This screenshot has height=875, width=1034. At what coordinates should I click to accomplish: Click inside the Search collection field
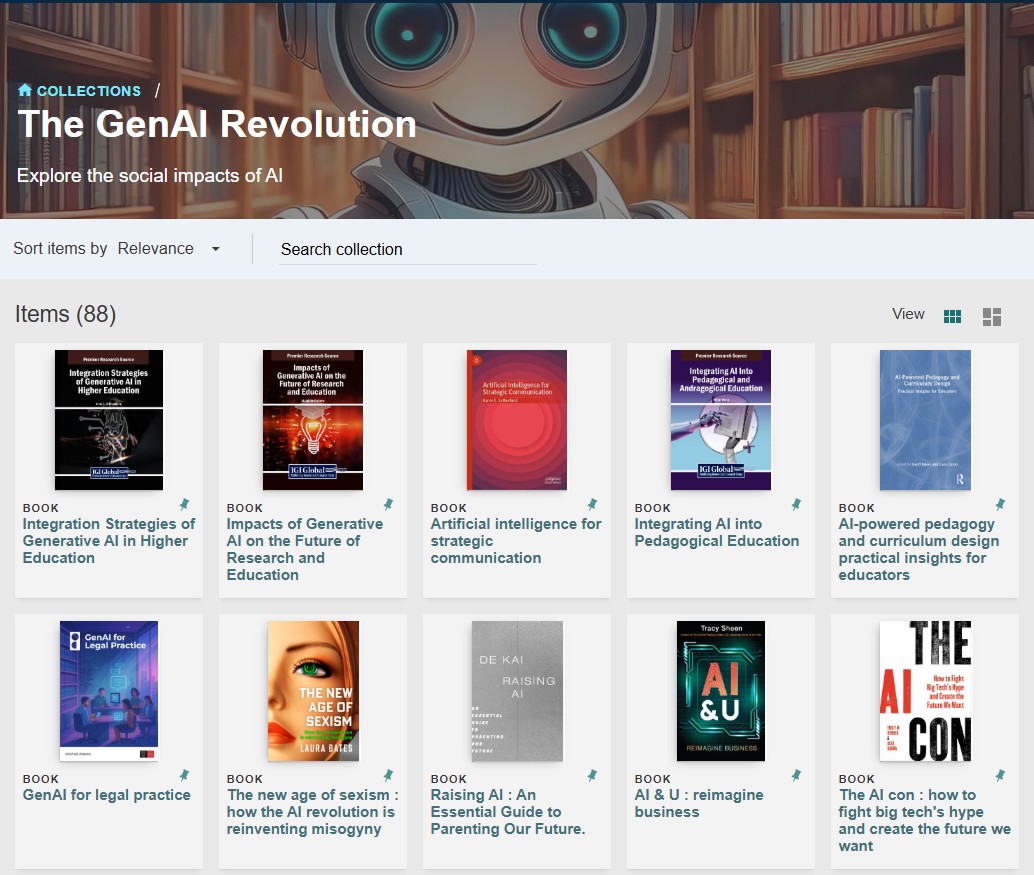click(x=407, y=249)
